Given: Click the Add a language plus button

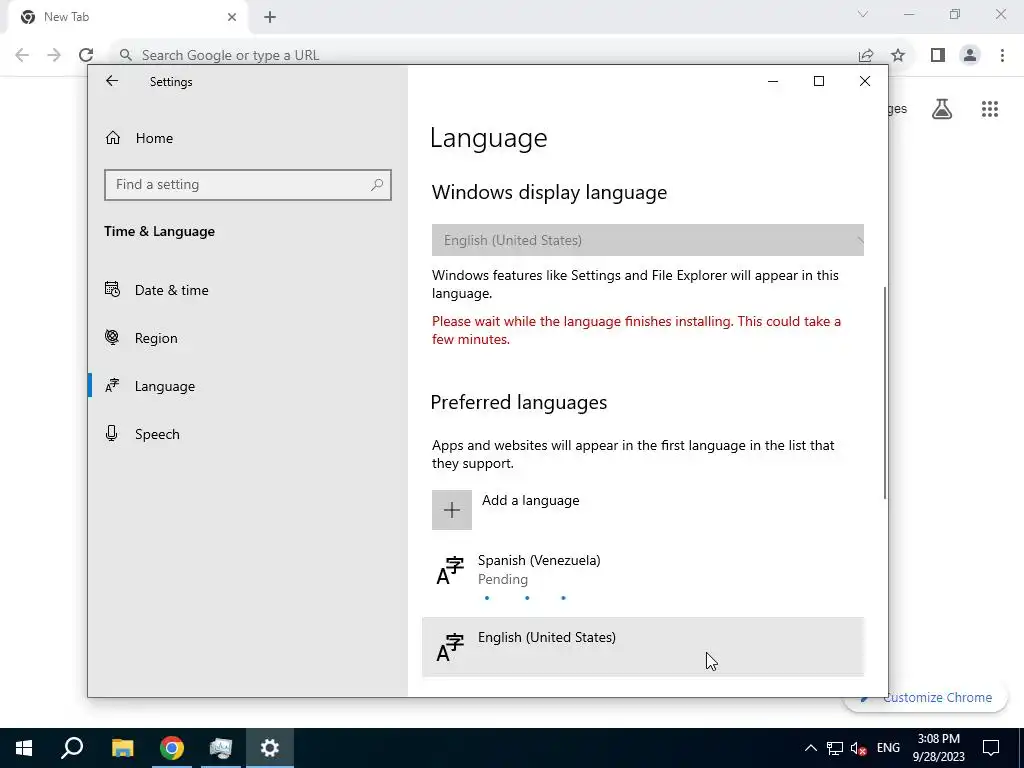Looking at the screenshot, I should pyautogui.click(x=451, y=510).
